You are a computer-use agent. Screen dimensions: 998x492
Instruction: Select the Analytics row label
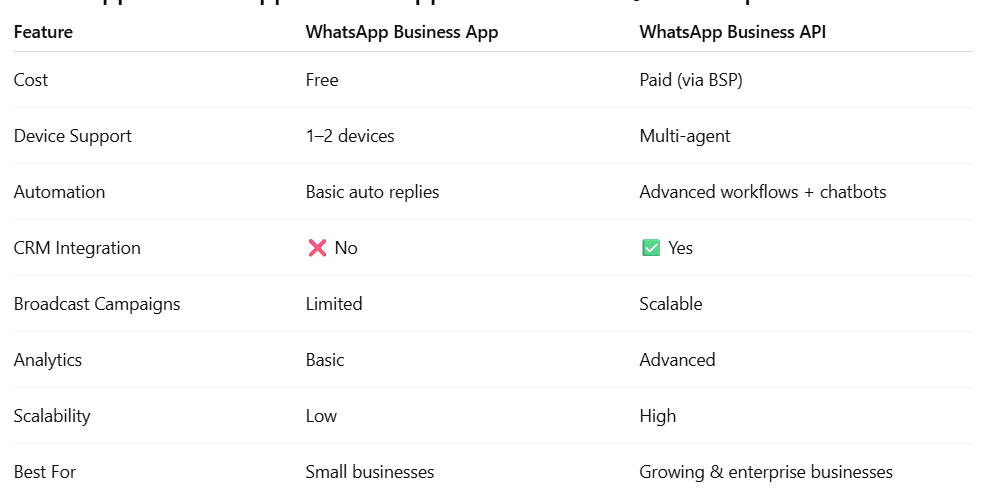[48, 360]
